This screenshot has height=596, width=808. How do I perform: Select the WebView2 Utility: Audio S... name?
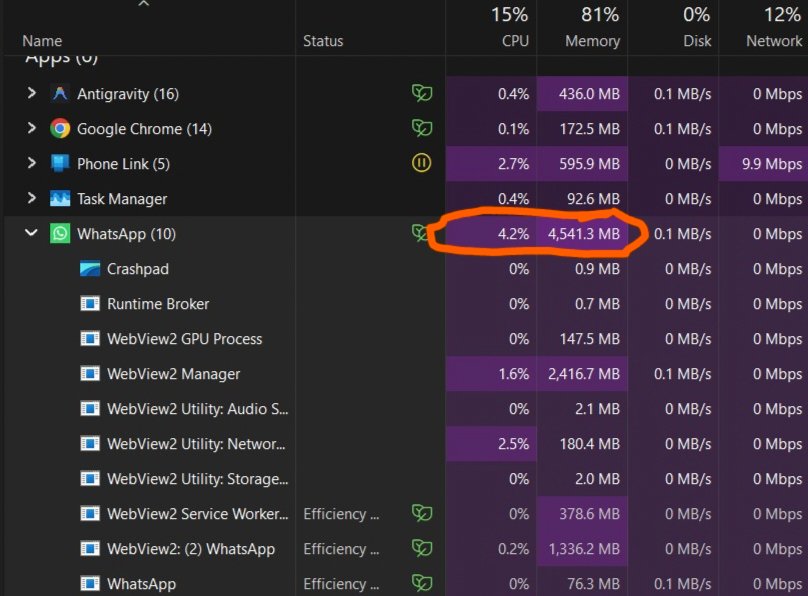click(198, 410)
